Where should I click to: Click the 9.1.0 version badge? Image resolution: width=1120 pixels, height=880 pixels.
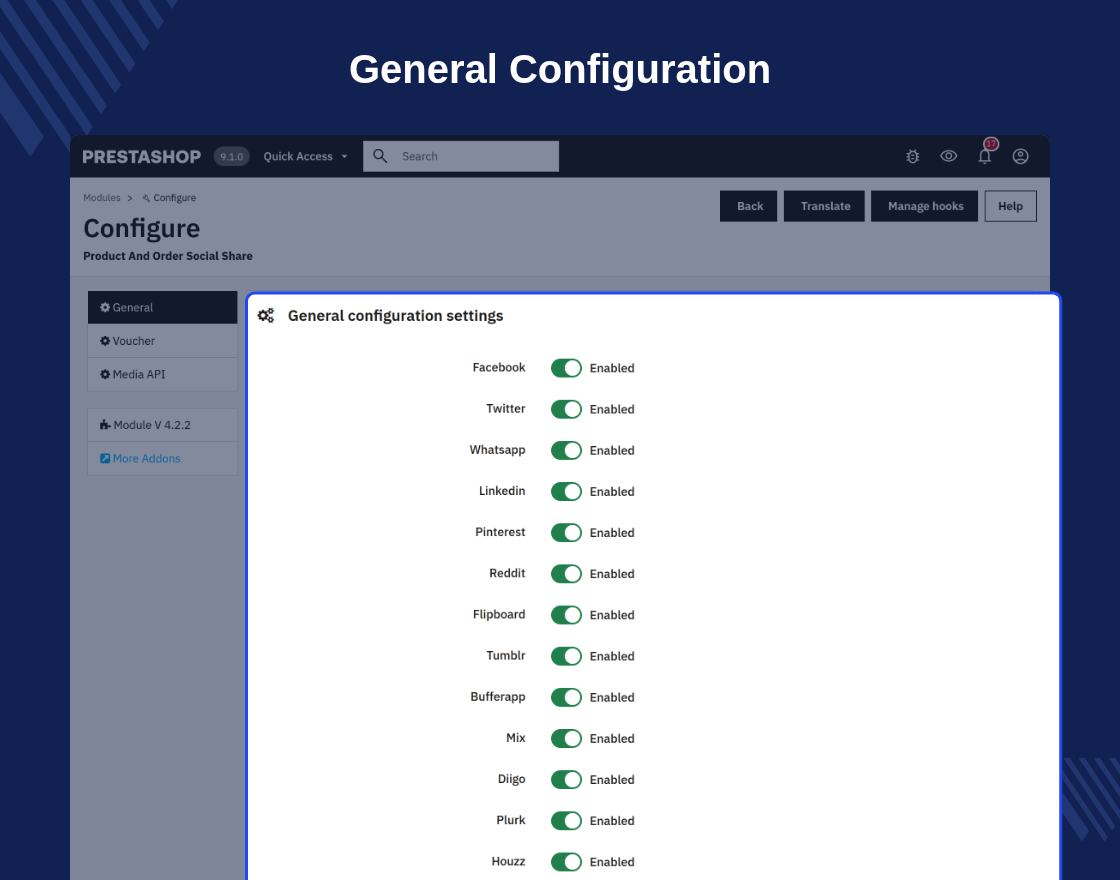pyautogui.click(x=231, y=156)
